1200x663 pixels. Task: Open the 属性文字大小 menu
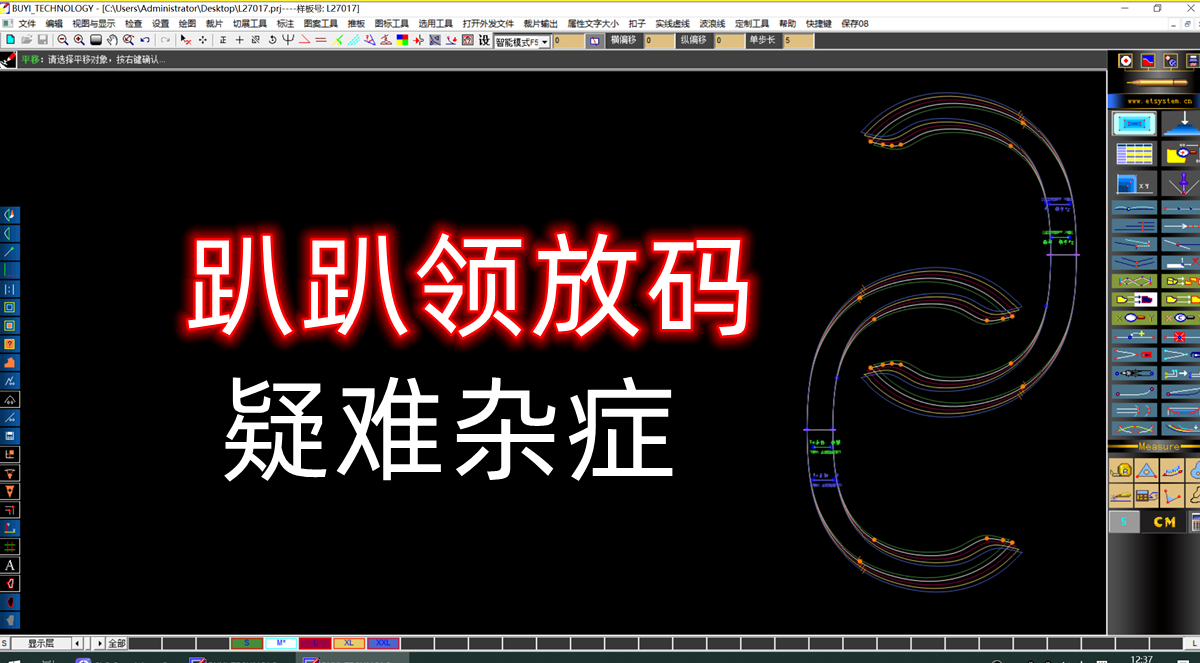click(x=593, y=23)
